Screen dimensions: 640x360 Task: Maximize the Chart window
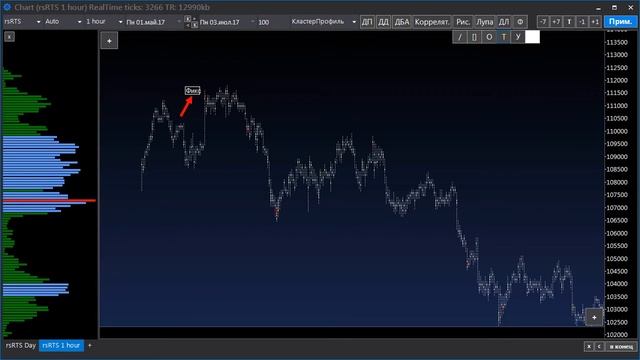tap(614, 7)
